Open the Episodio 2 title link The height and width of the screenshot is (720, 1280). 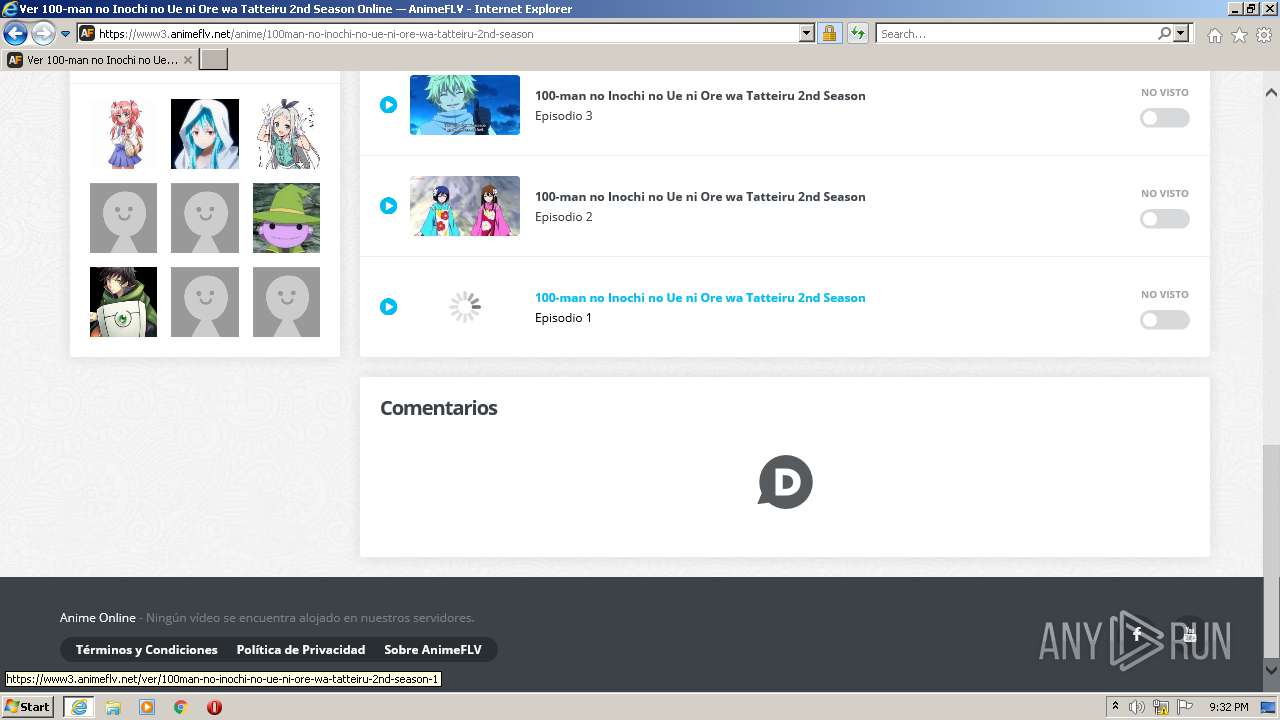click(x=700, y=197)
